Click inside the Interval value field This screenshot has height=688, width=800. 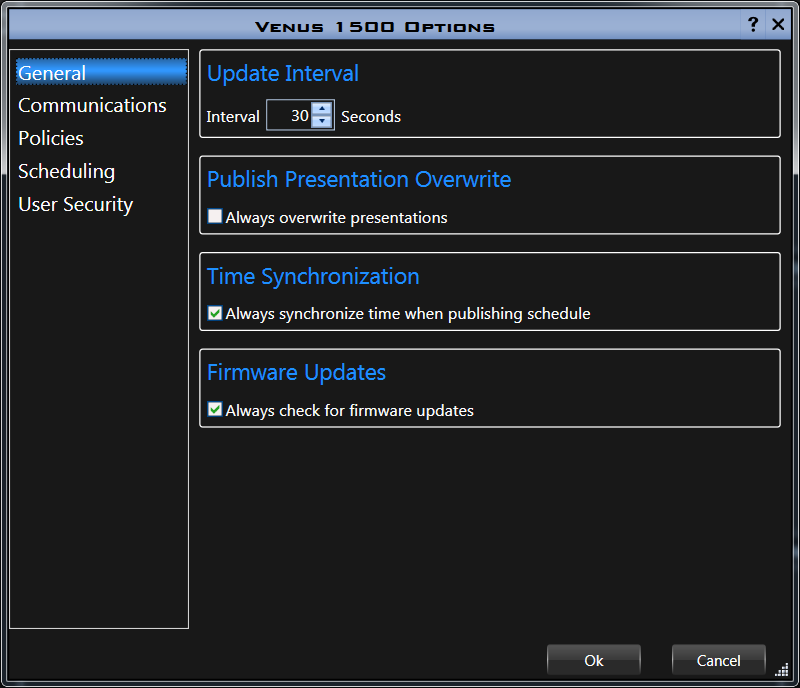tap(289, 116)
